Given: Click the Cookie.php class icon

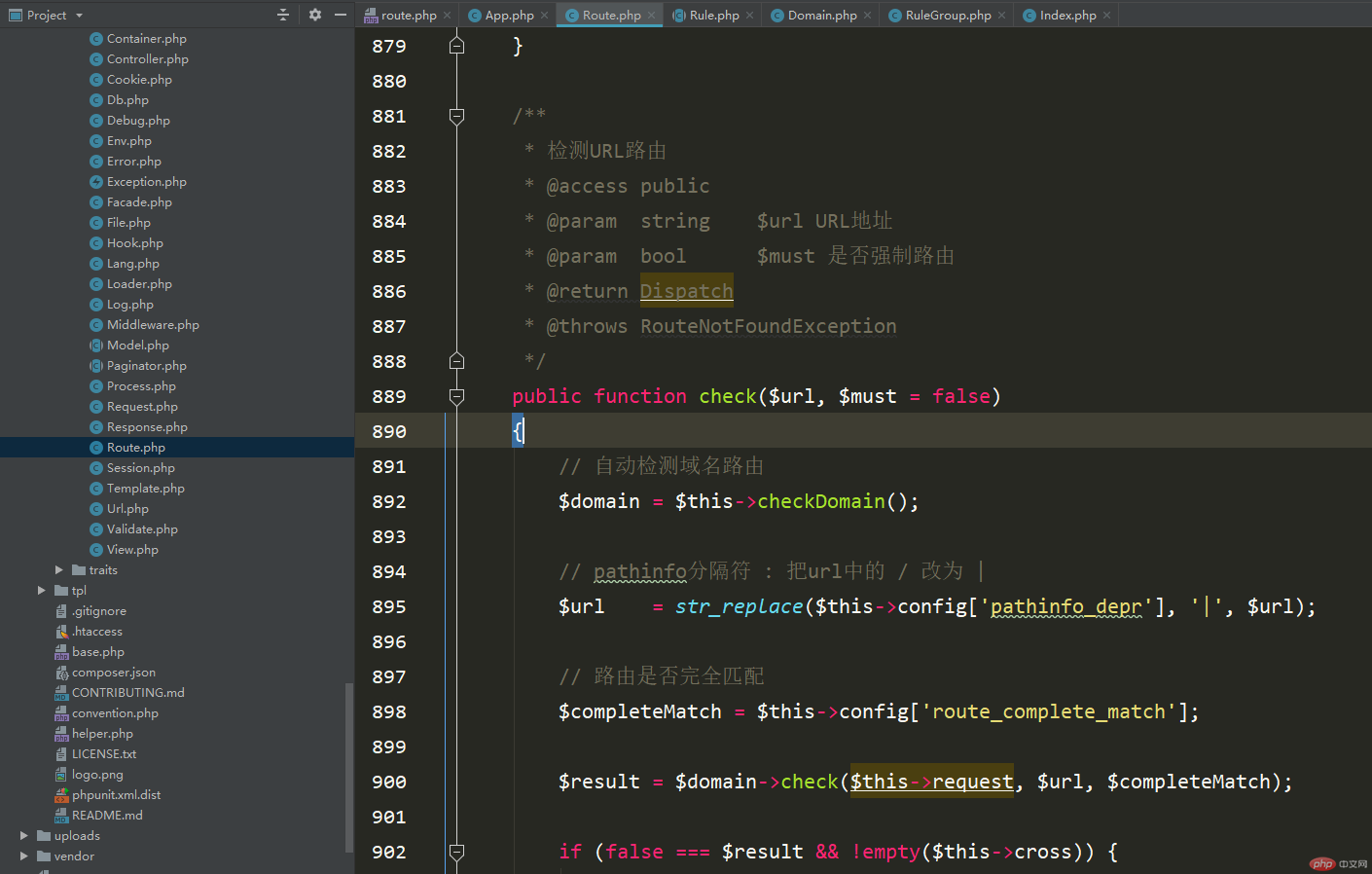Looking at the screenshot, I should pyautogui.click(x=96, y=80).
